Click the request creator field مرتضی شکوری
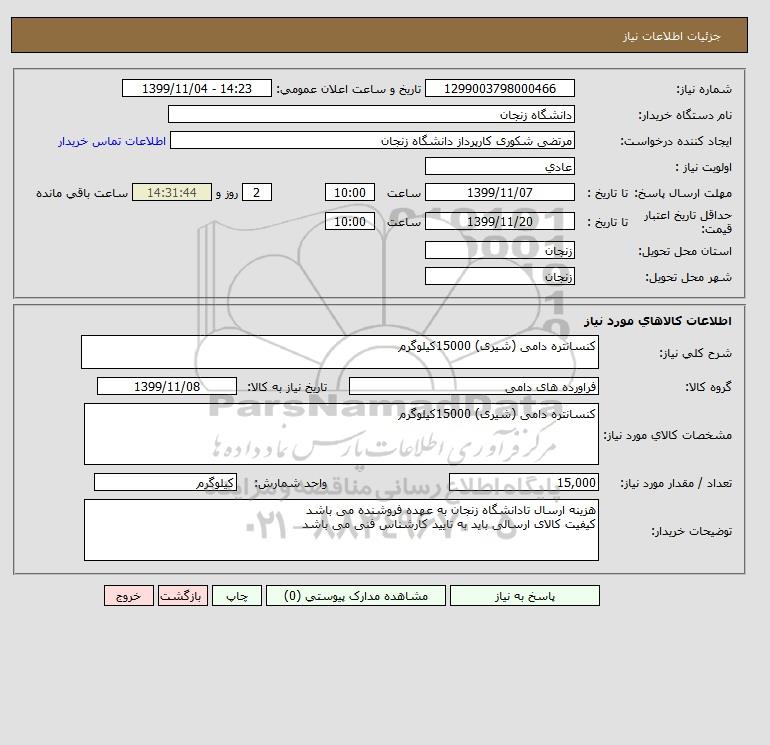770x745 pixels. (x=372, y=140)
